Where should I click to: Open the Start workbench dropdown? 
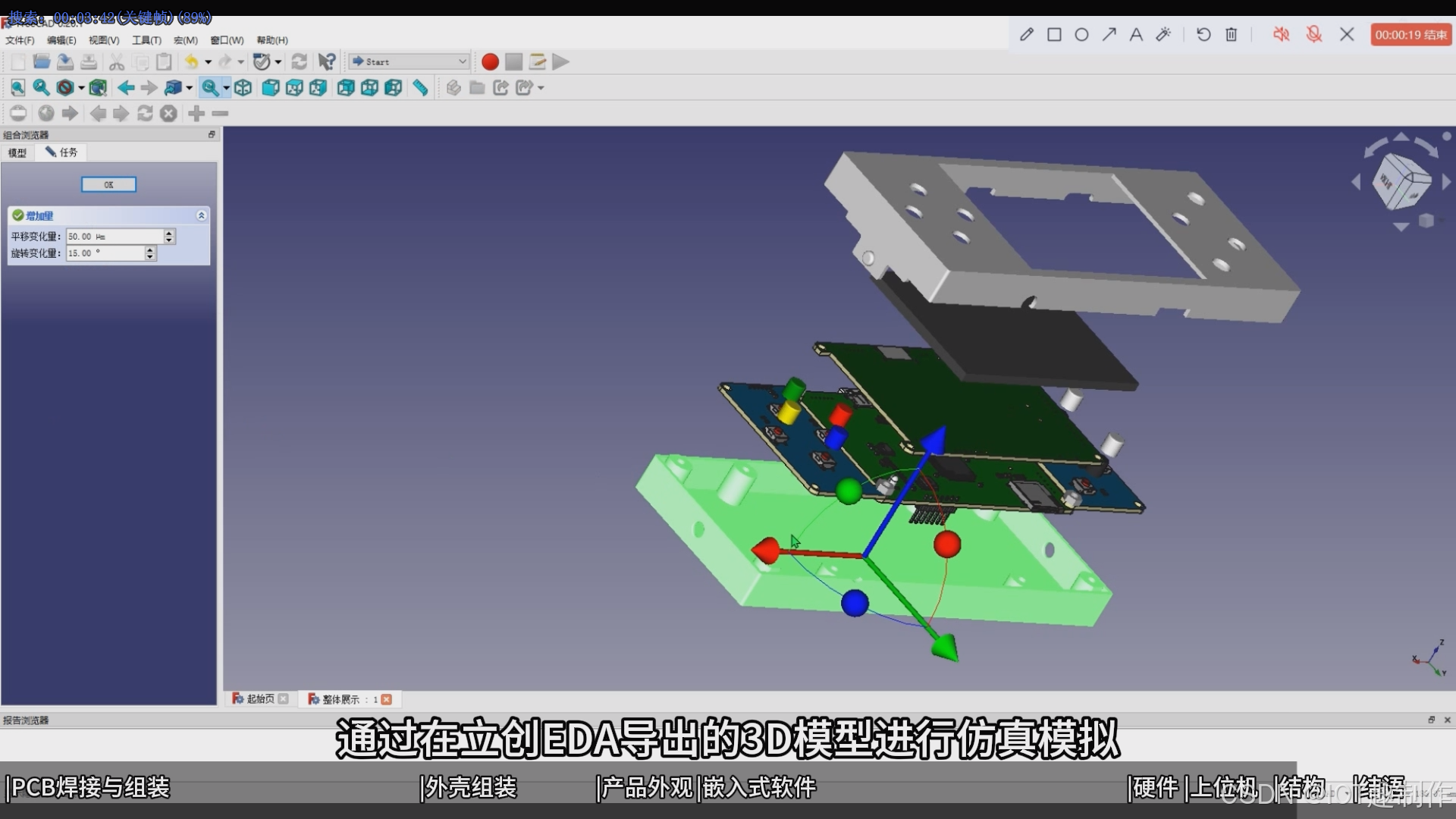(409, 62)
